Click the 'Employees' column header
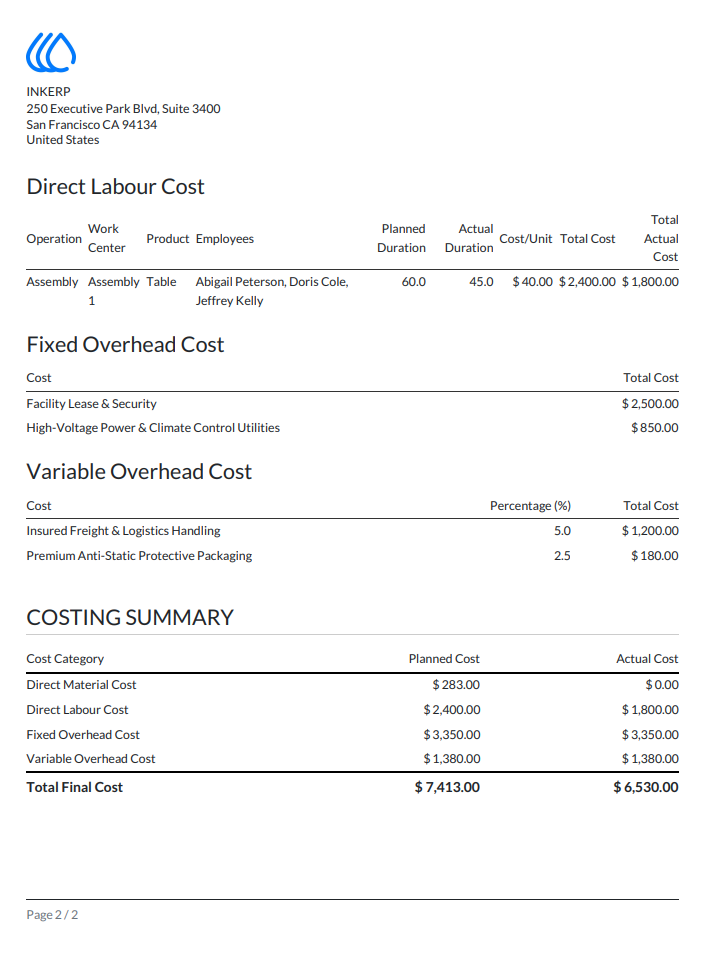705x965 pixels. click(x=225, y=239)
